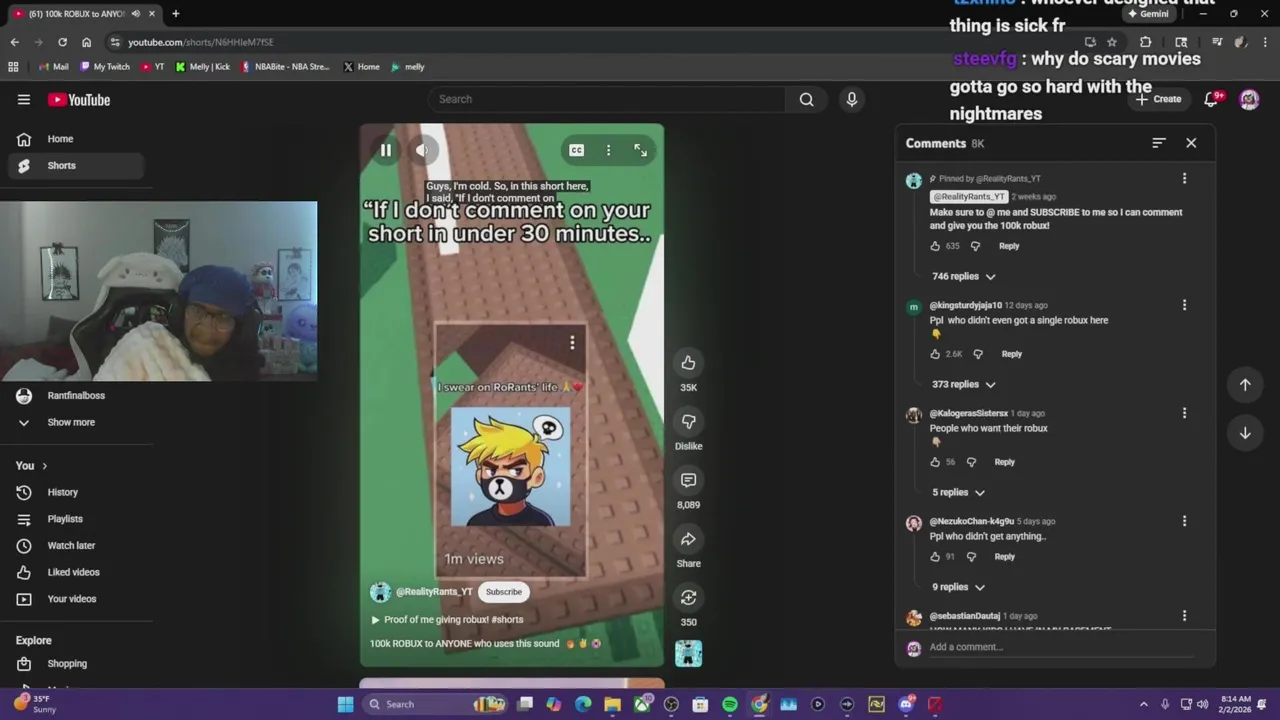Image resolution: width=1280 pixels, height=720 pixels.
Task: Expand 9 replies
Action: pyautogui.click(x=958, y=587)
